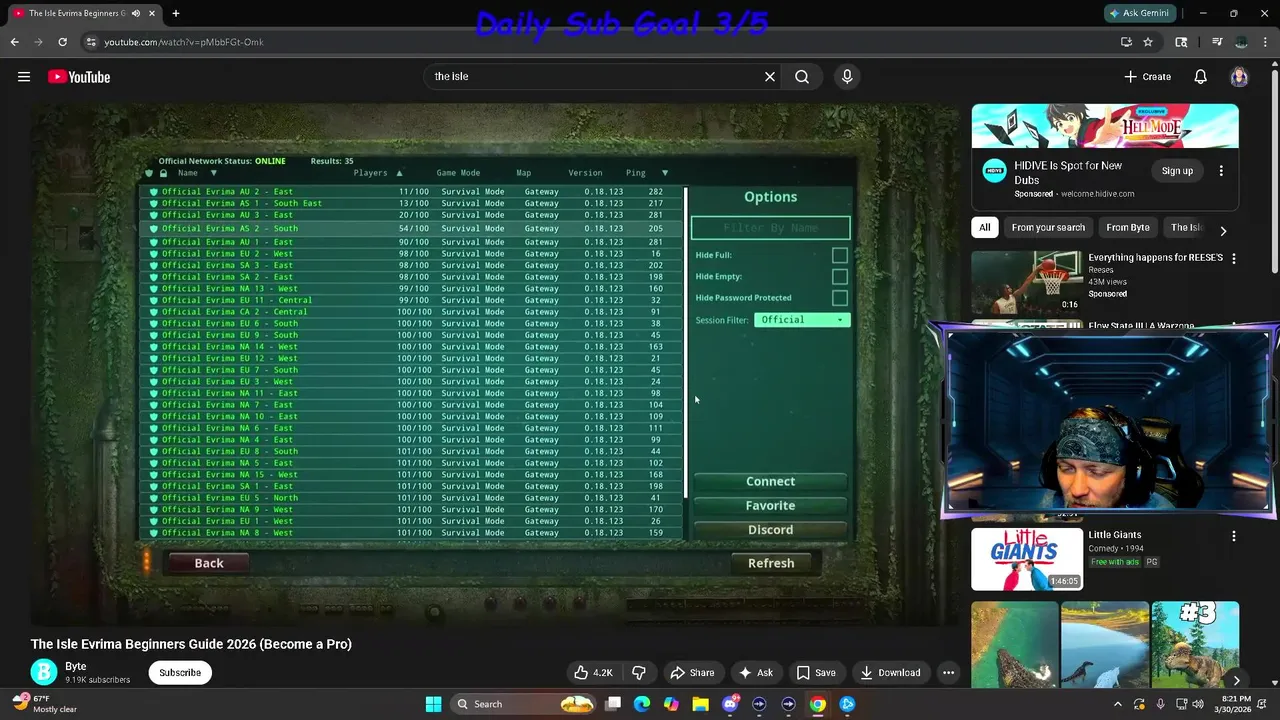Screen dimensions: 1280x720
Task: Toggle the Hide Password Protected checkbox
Action: (x=839, y=297)
